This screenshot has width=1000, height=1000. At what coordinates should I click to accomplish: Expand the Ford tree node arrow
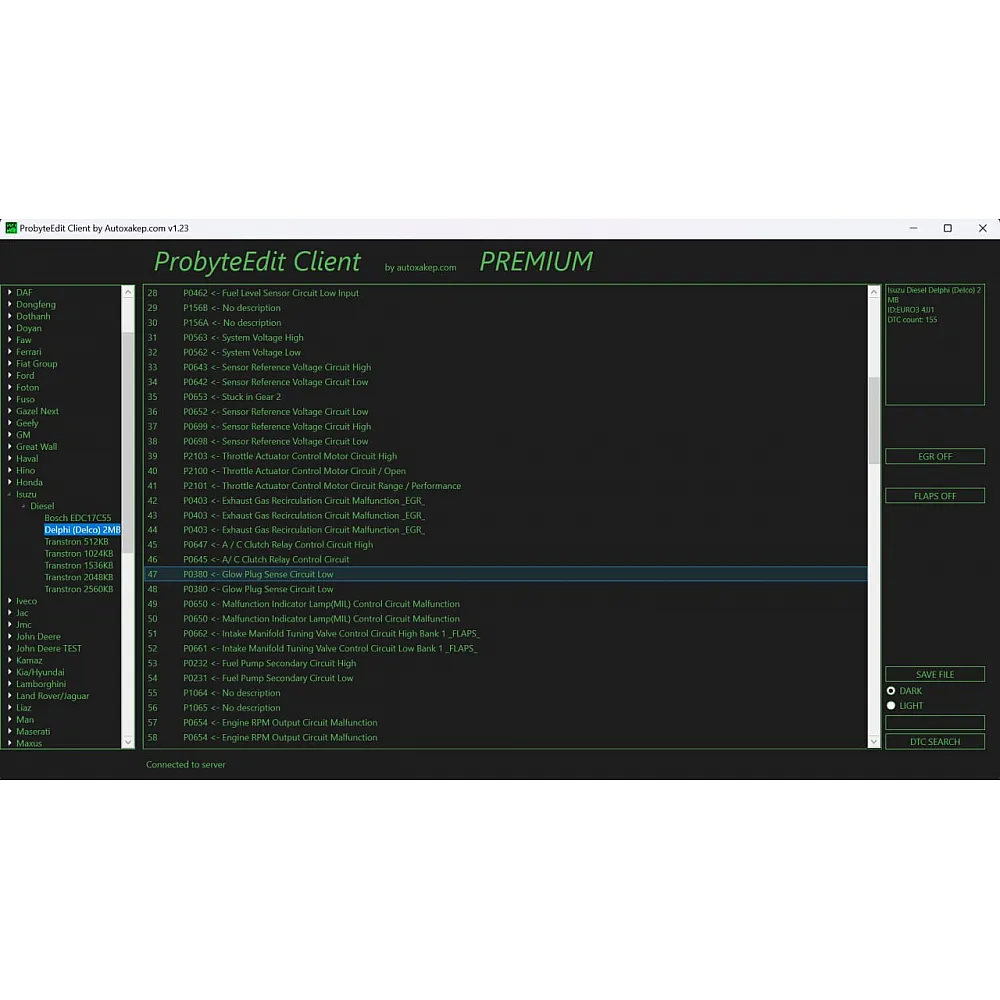tap(9, 376)
